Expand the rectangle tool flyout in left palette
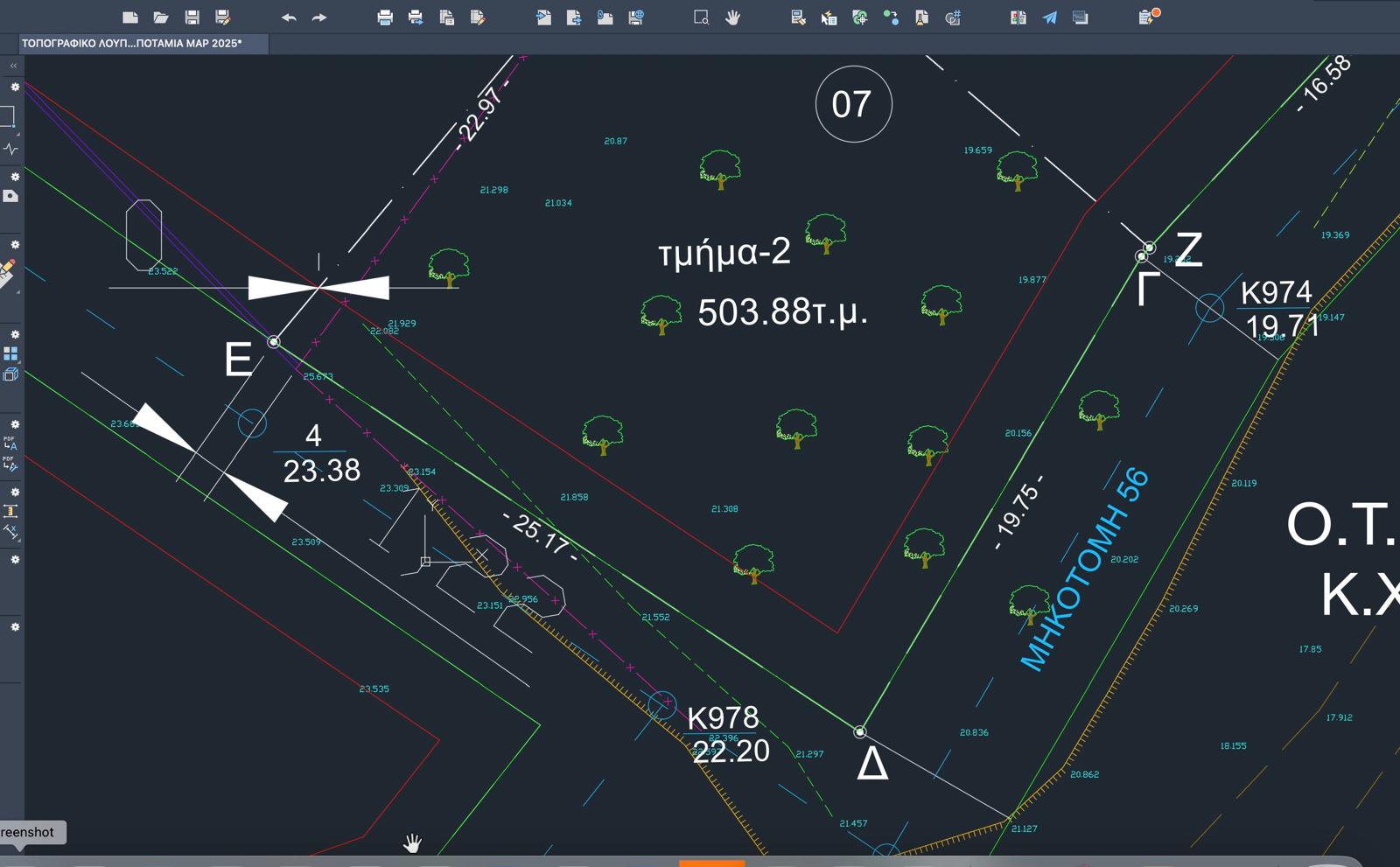 click(x=8, y=116)
